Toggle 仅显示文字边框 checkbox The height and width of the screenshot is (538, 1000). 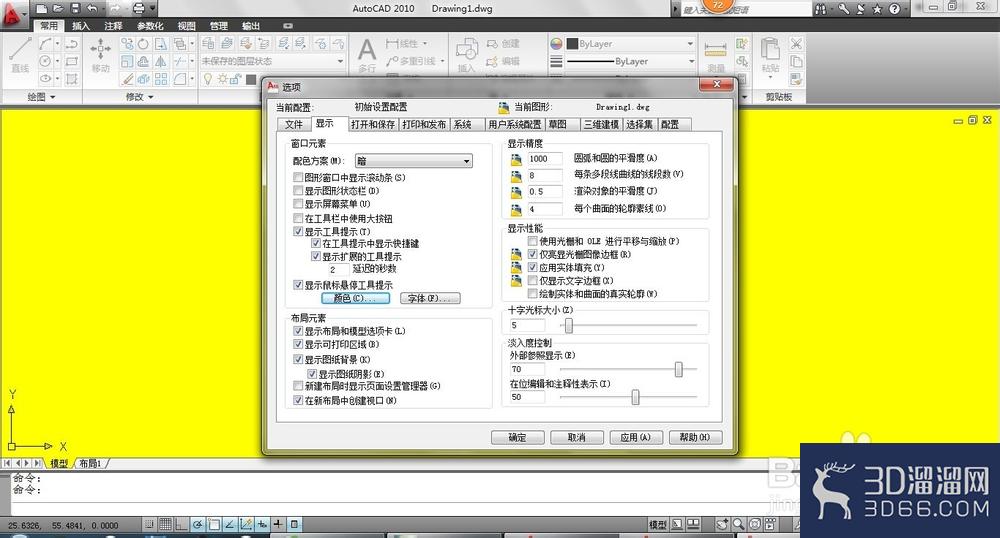(x=533, y=280)
